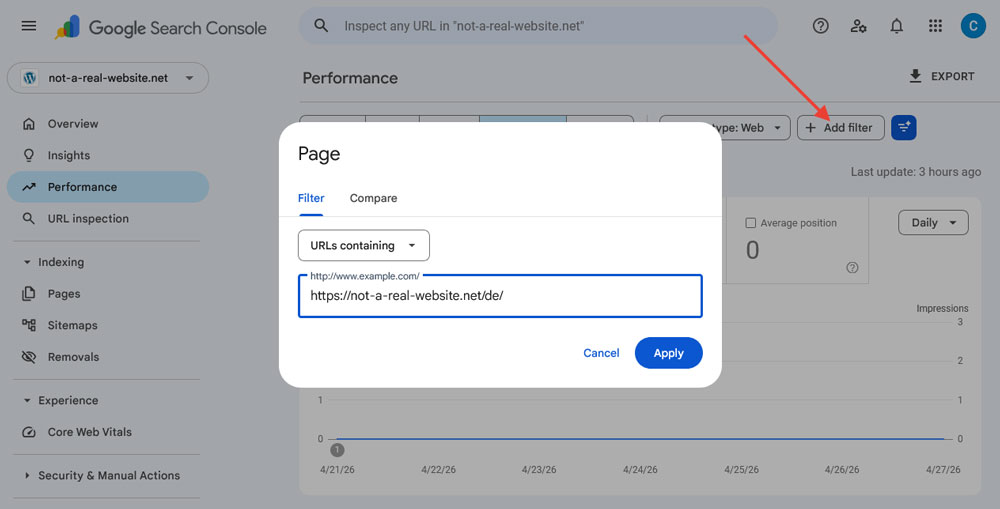The image size is (1000, 509).
Task: Open user and permission settings icon
Action: tap(858, 26)
